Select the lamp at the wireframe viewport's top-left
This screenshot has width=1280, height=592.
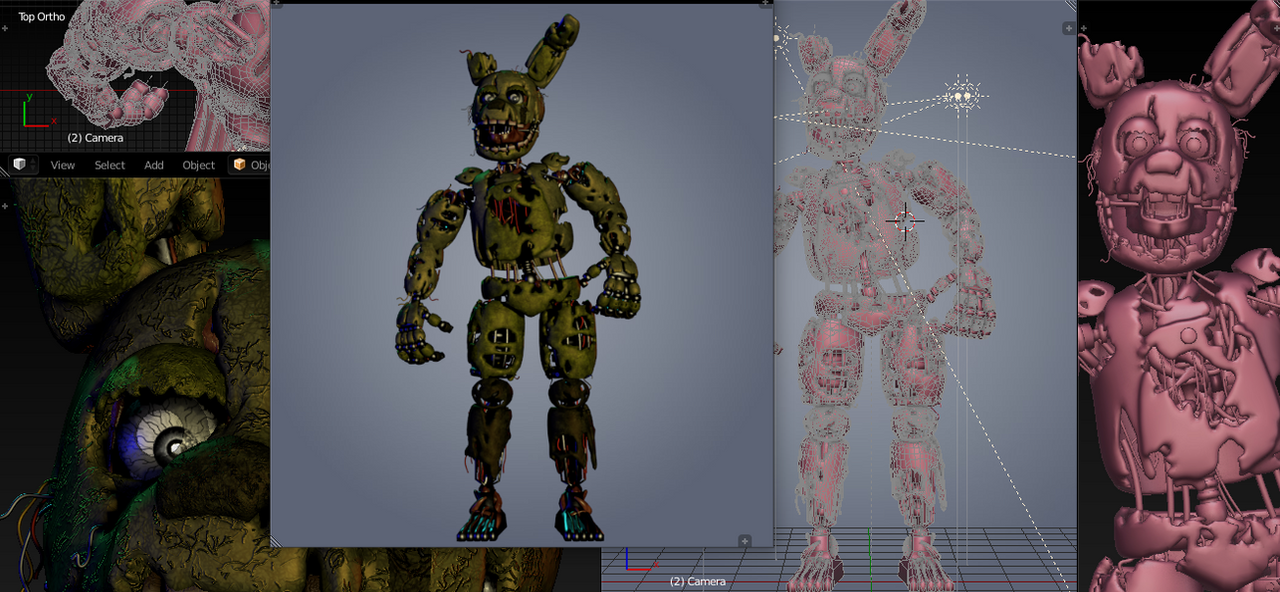pyautogui.click(x=782, y=38)
